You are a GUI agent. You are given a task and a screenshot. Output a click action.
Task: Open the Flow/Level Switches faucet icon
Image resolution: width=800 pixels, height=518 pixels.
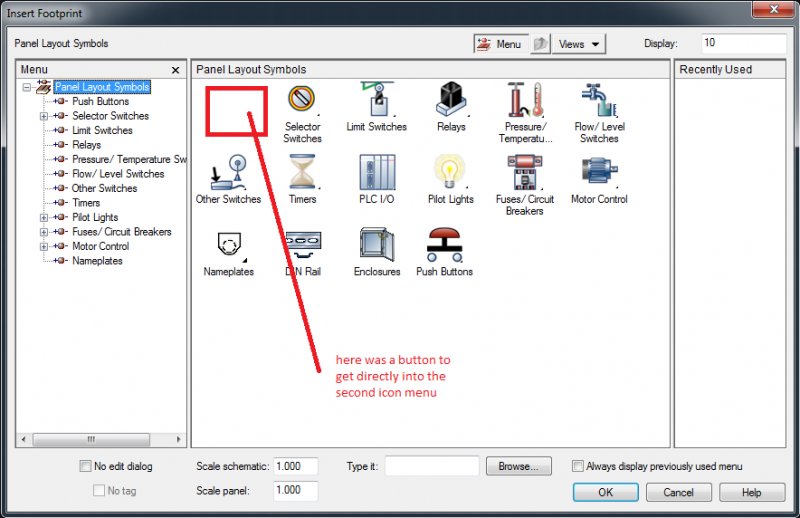pyautogui.click(x=599, y=100)
